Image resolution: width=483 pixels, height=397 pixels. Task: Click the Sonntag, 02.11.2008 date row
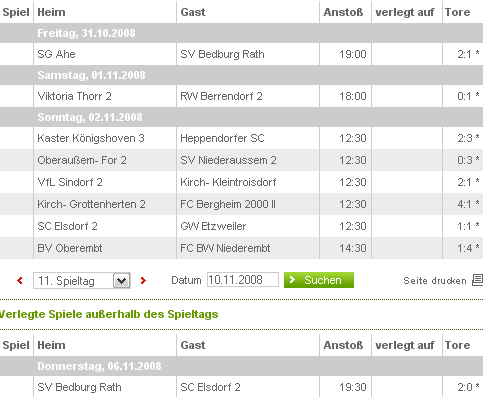[x=241, y=117]
